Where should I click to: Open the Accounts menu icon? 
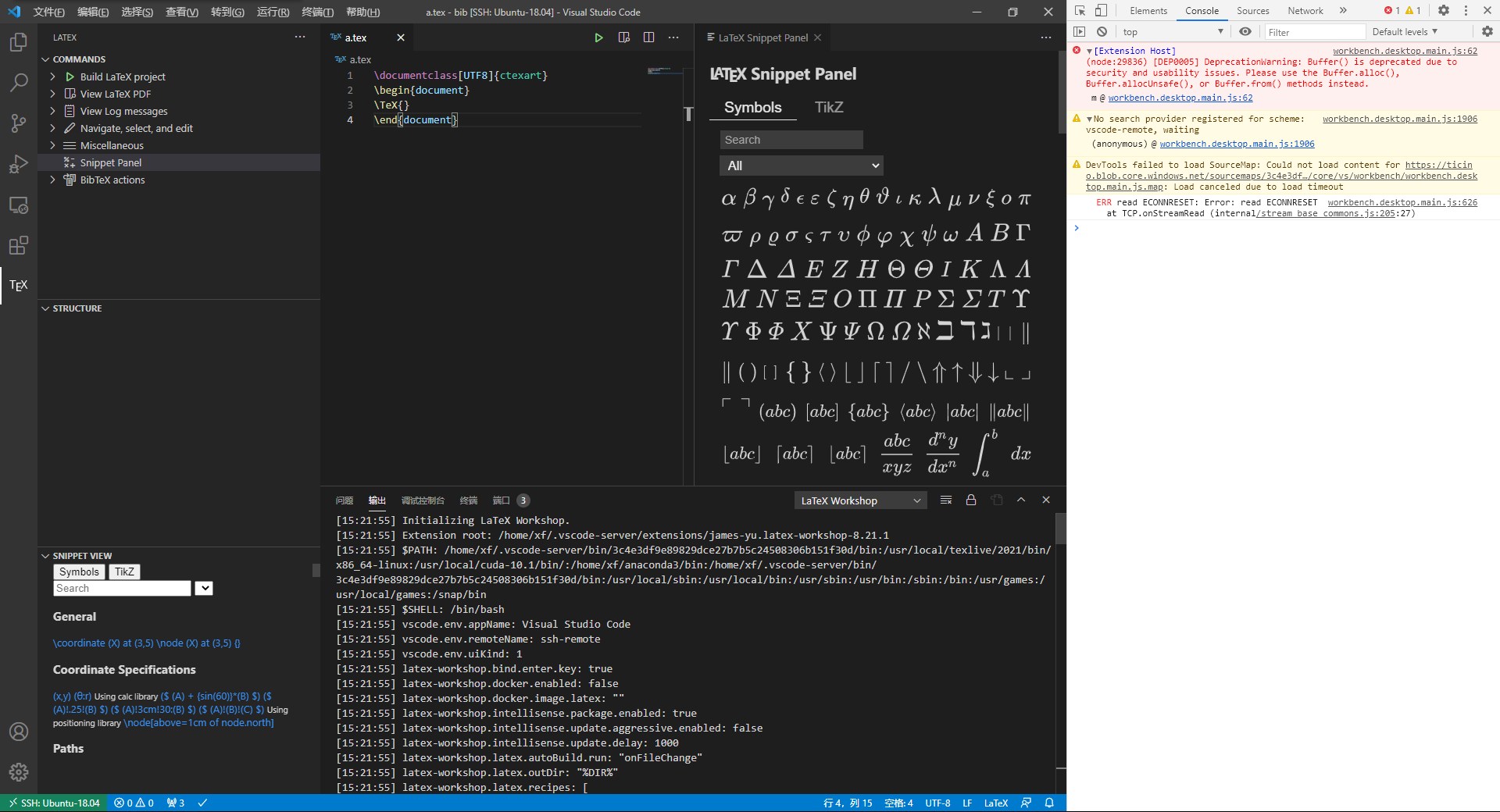(19, 732)
